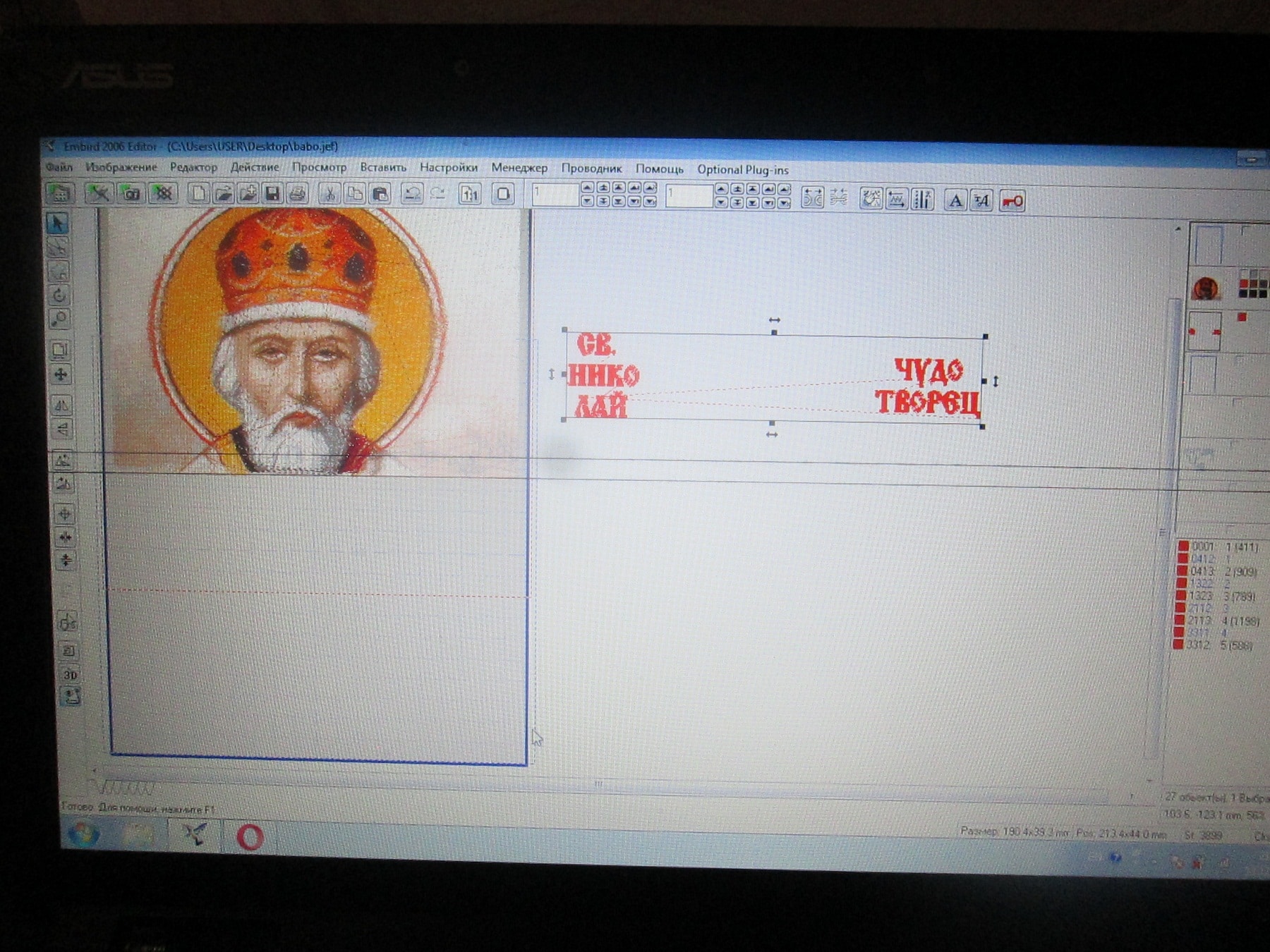1270x952 pixels.
Task: Select the red lettering thumbnail in object panel
Action: click(x=1205, y=332)
